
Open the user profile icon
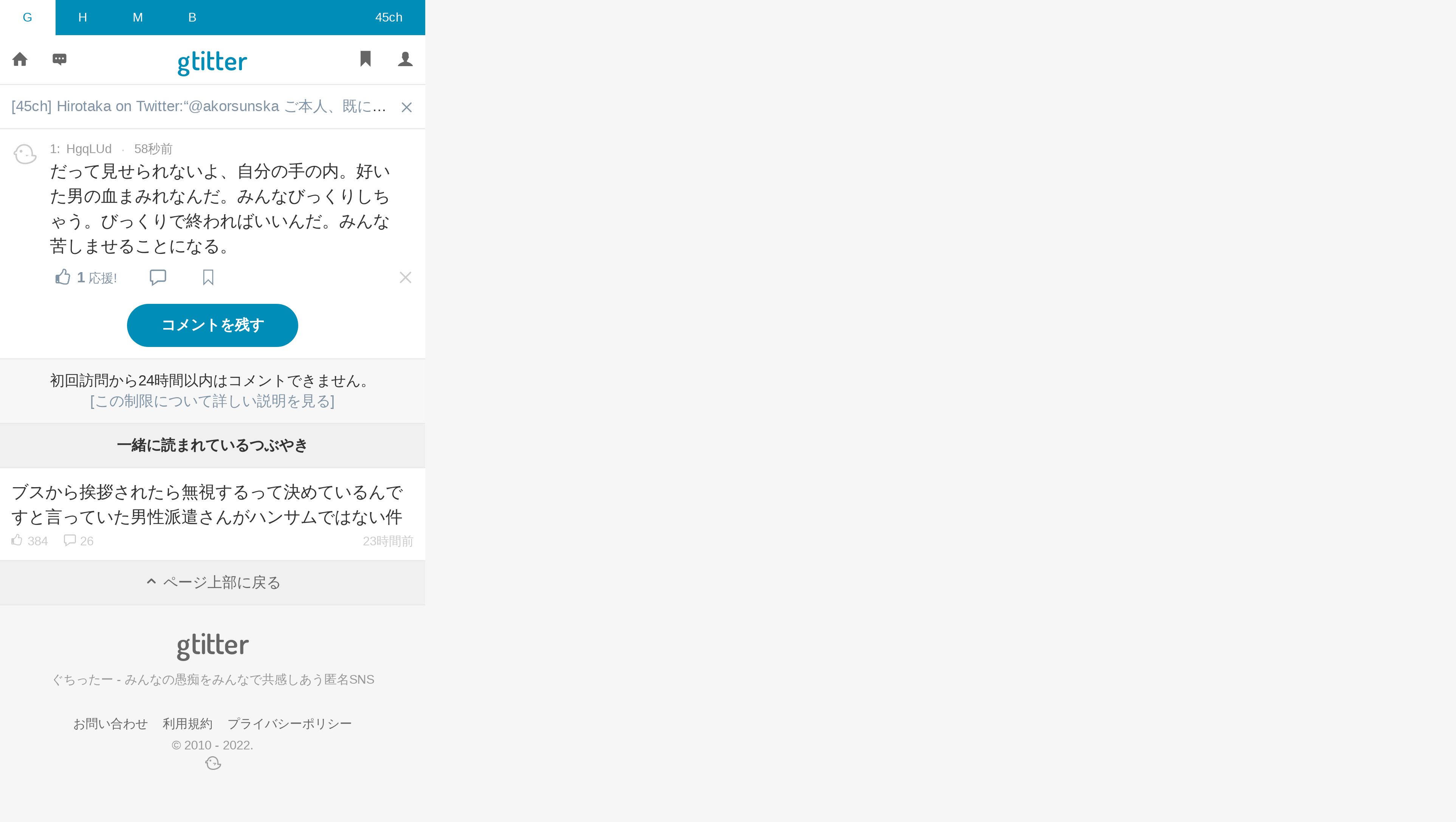pos(405,59)
